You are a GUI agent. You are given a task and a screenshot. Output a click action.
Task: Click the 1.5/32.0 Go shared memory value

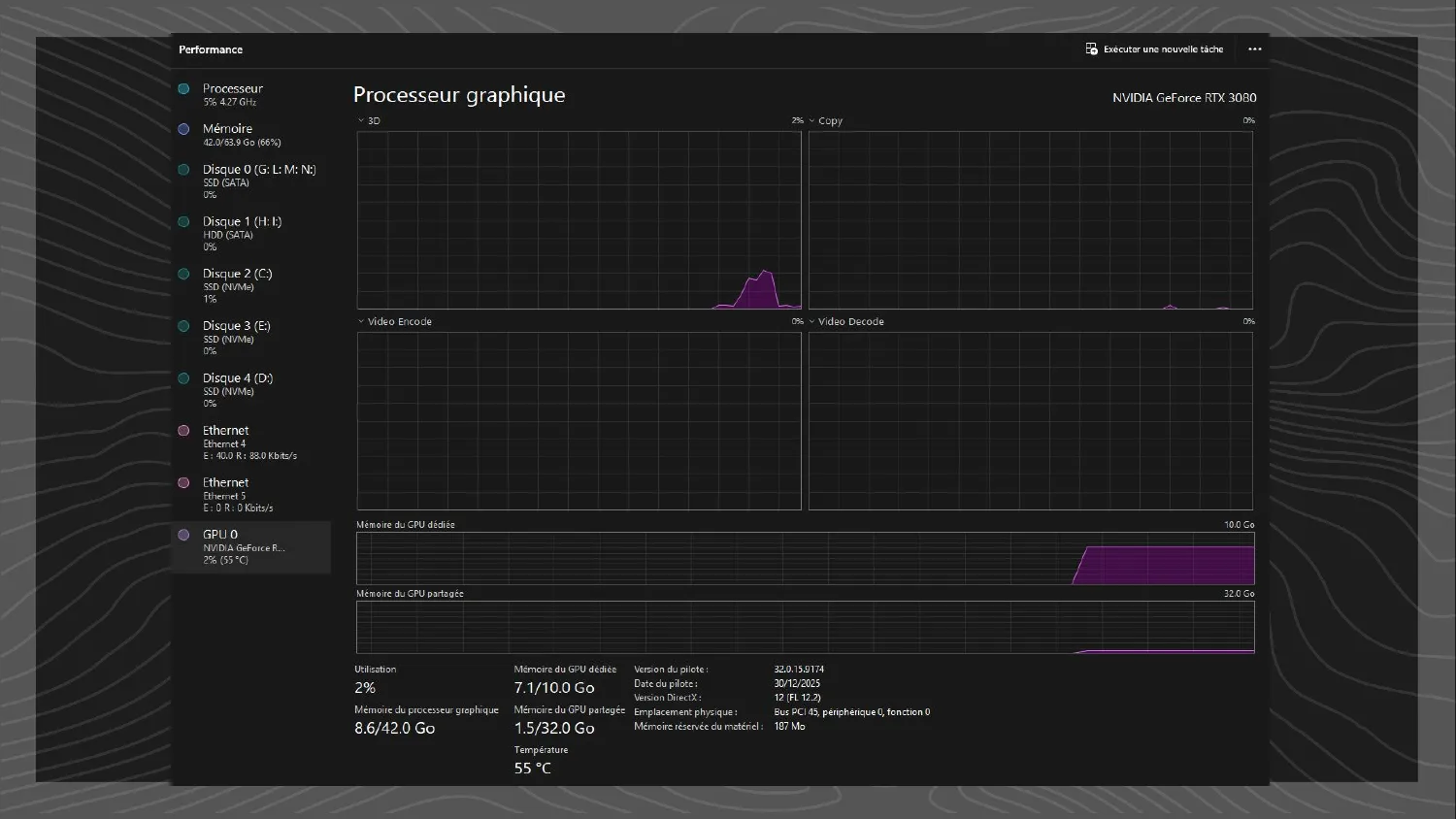click(x=554, y=728)
